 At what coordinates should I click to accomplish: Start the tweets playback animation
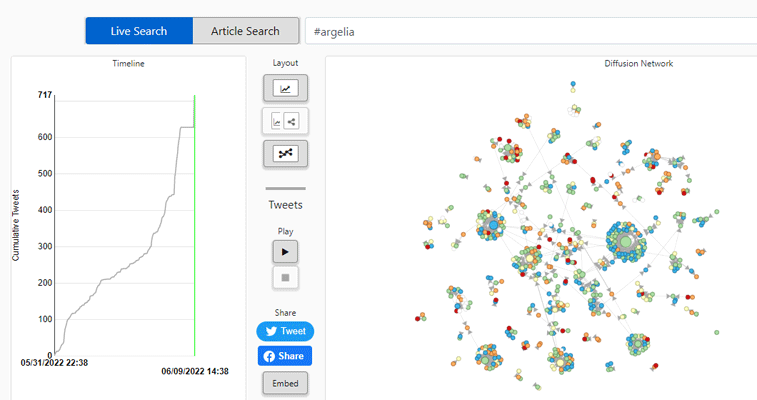[x=285, y=251]
